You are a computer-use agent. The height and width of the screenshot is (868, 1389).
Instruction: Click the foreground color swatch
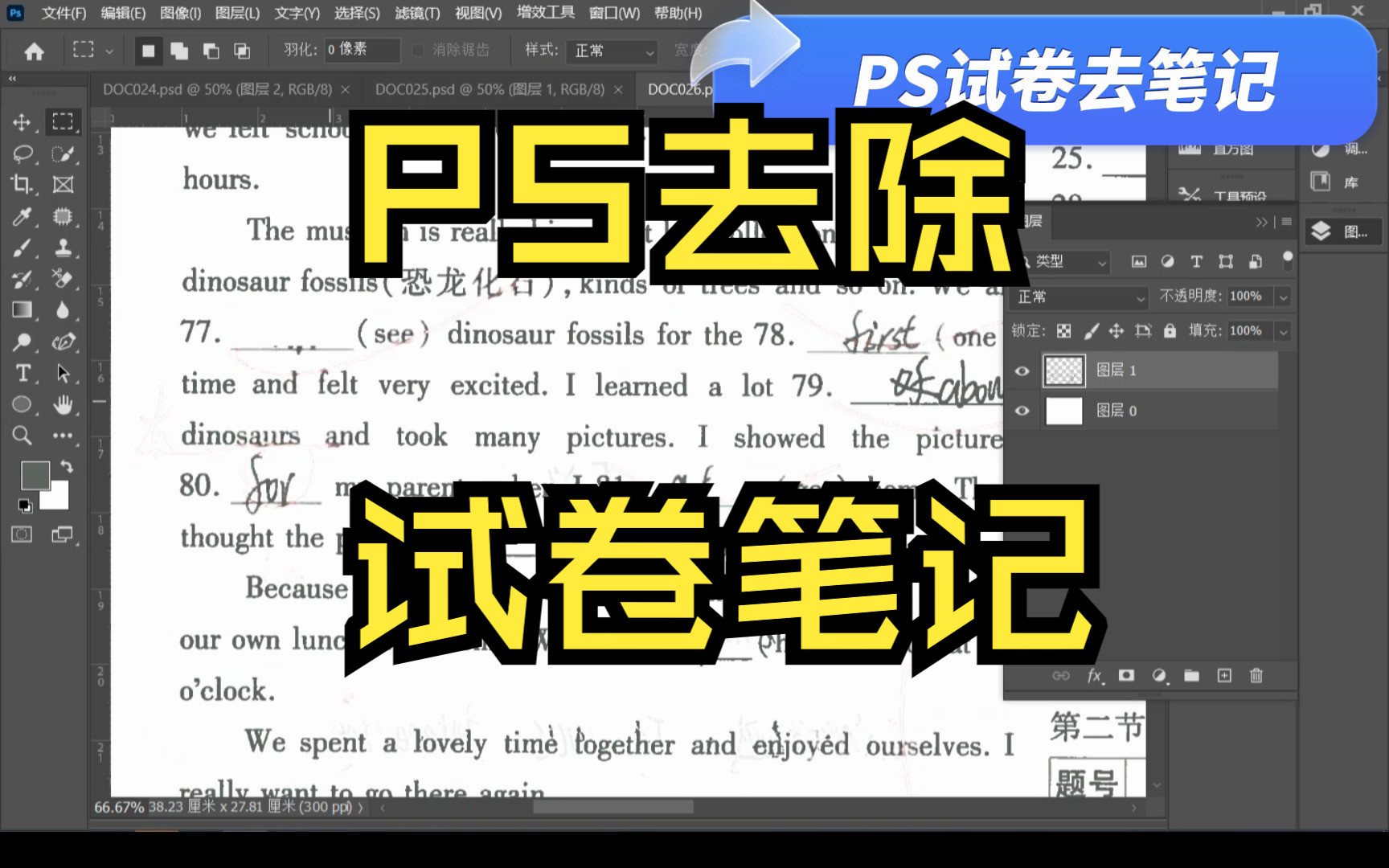tap(35, 475)
